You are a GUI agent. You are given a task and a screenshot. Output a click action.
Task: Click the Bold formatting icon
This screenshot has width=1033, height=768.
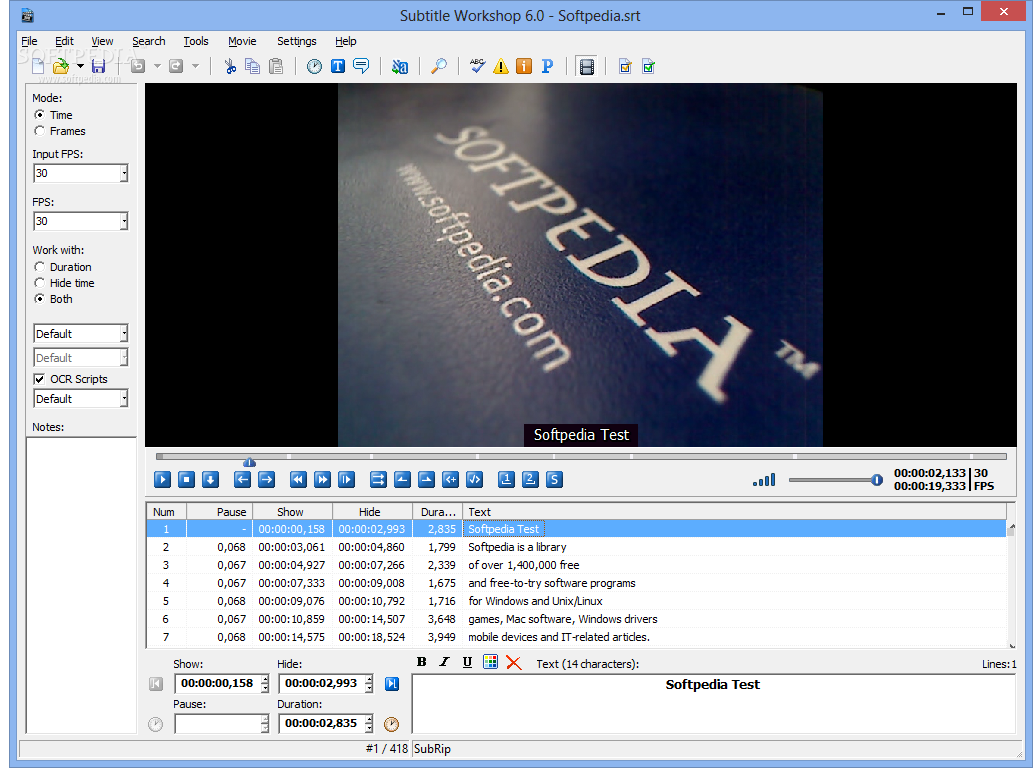[422, 663]
